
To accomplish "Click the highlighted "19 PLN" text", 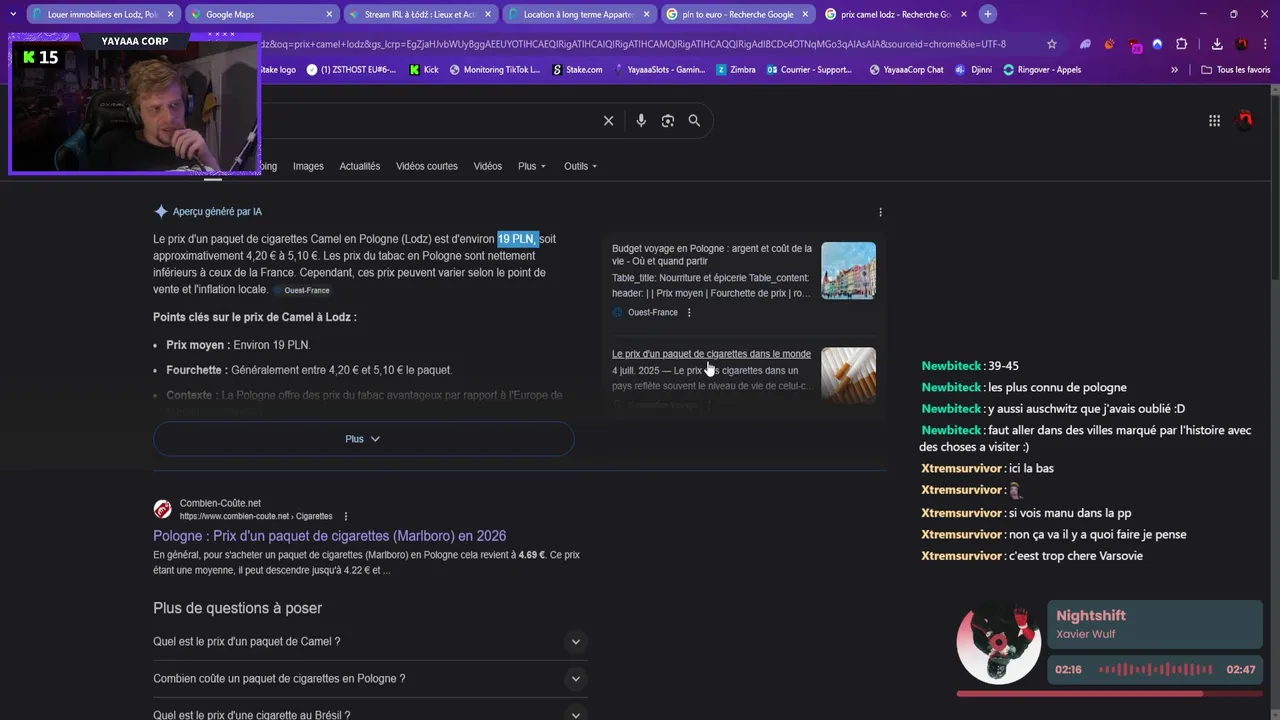I will (517, 239).
